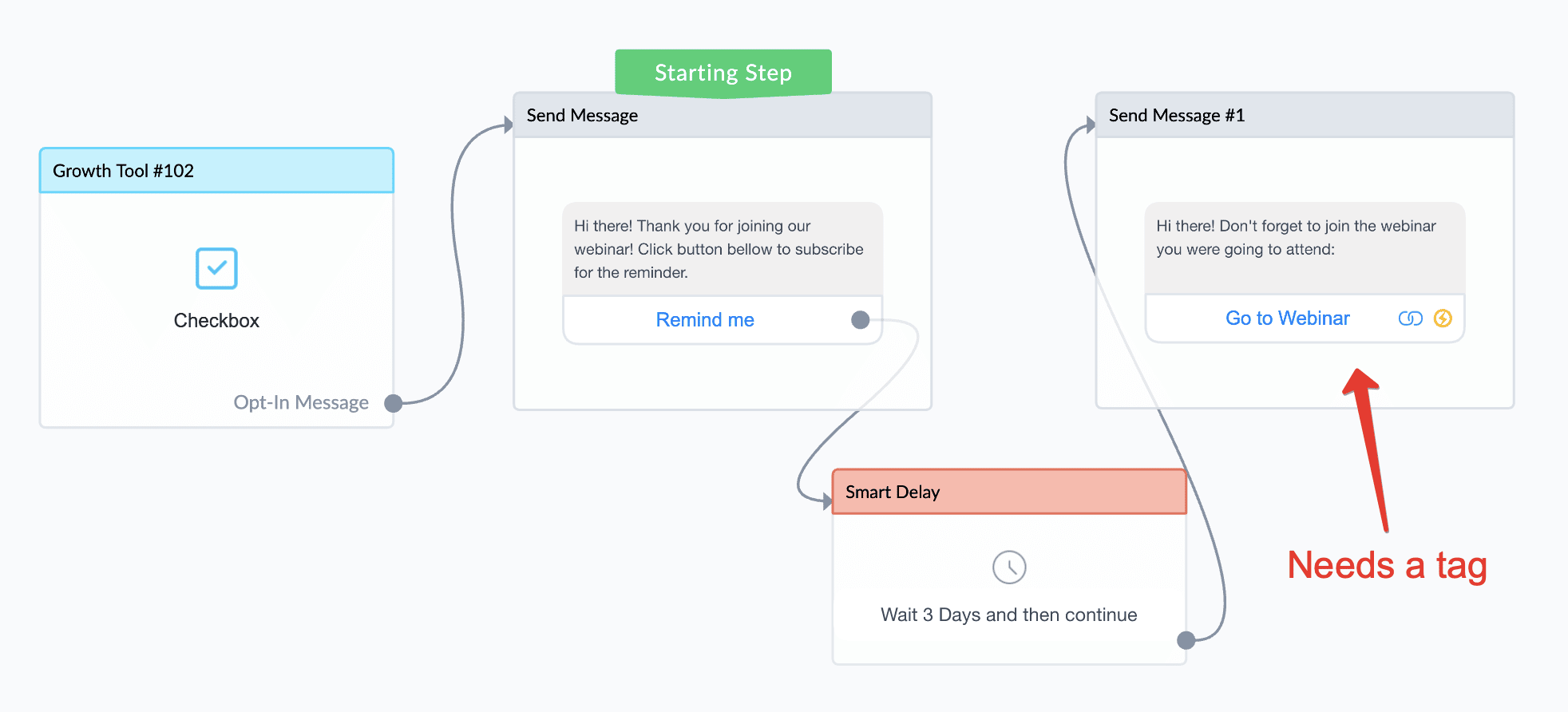The height and width of the screenshot is (712, 1568).
Task: Click the Checkbox label in the Growth Tool node
Action: [x=216, y=321]
